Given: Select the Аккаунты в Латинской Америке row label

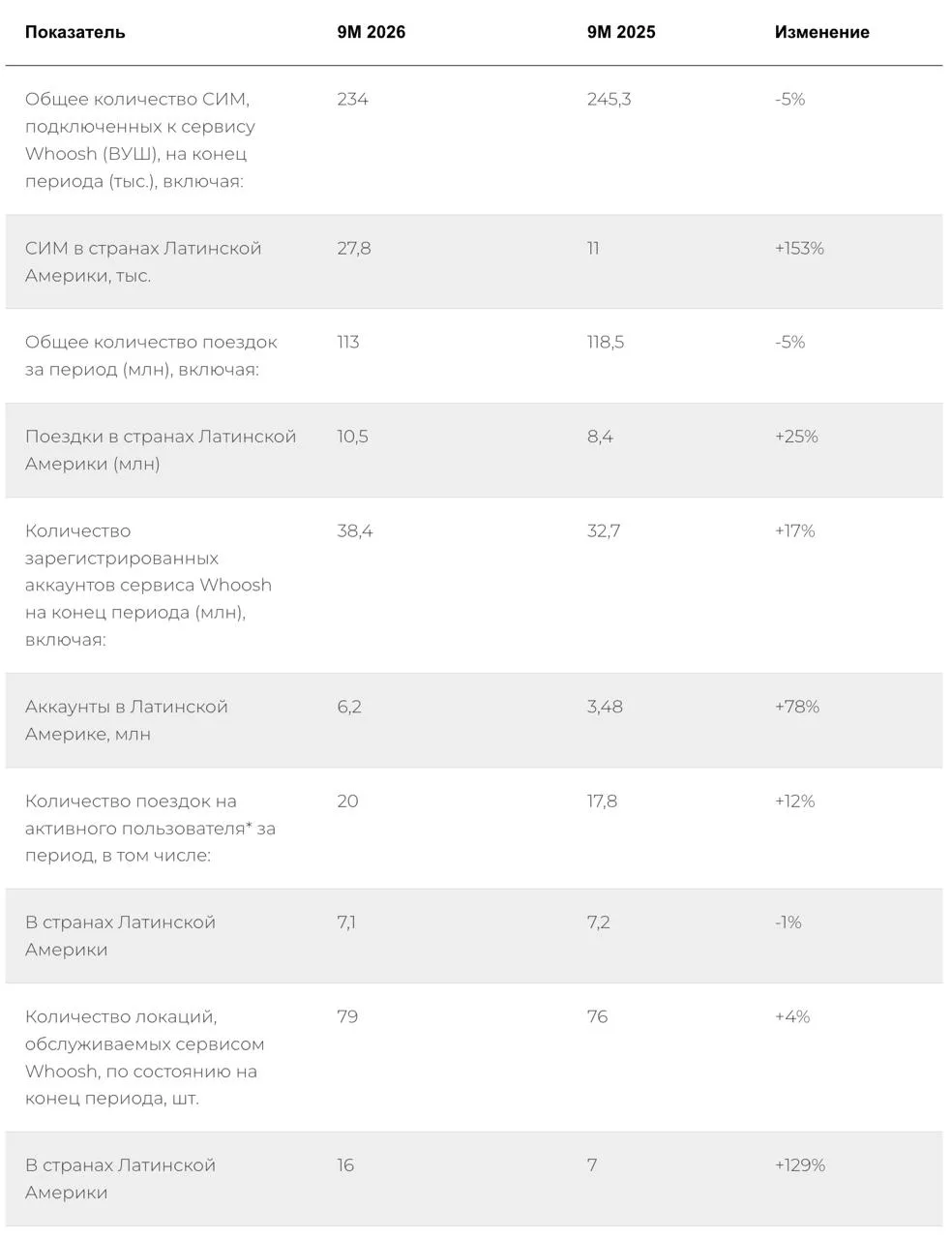Looking at the screenshot, I should [127, 720].
